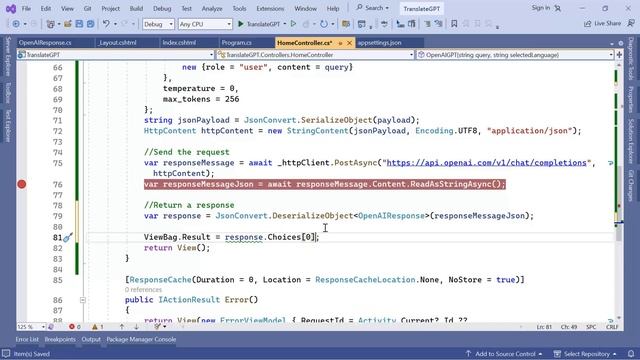The height and width of the screenshot is (360, 640).
Task: Click Add to Source Control in status bar
Action: tap(504, 354)
